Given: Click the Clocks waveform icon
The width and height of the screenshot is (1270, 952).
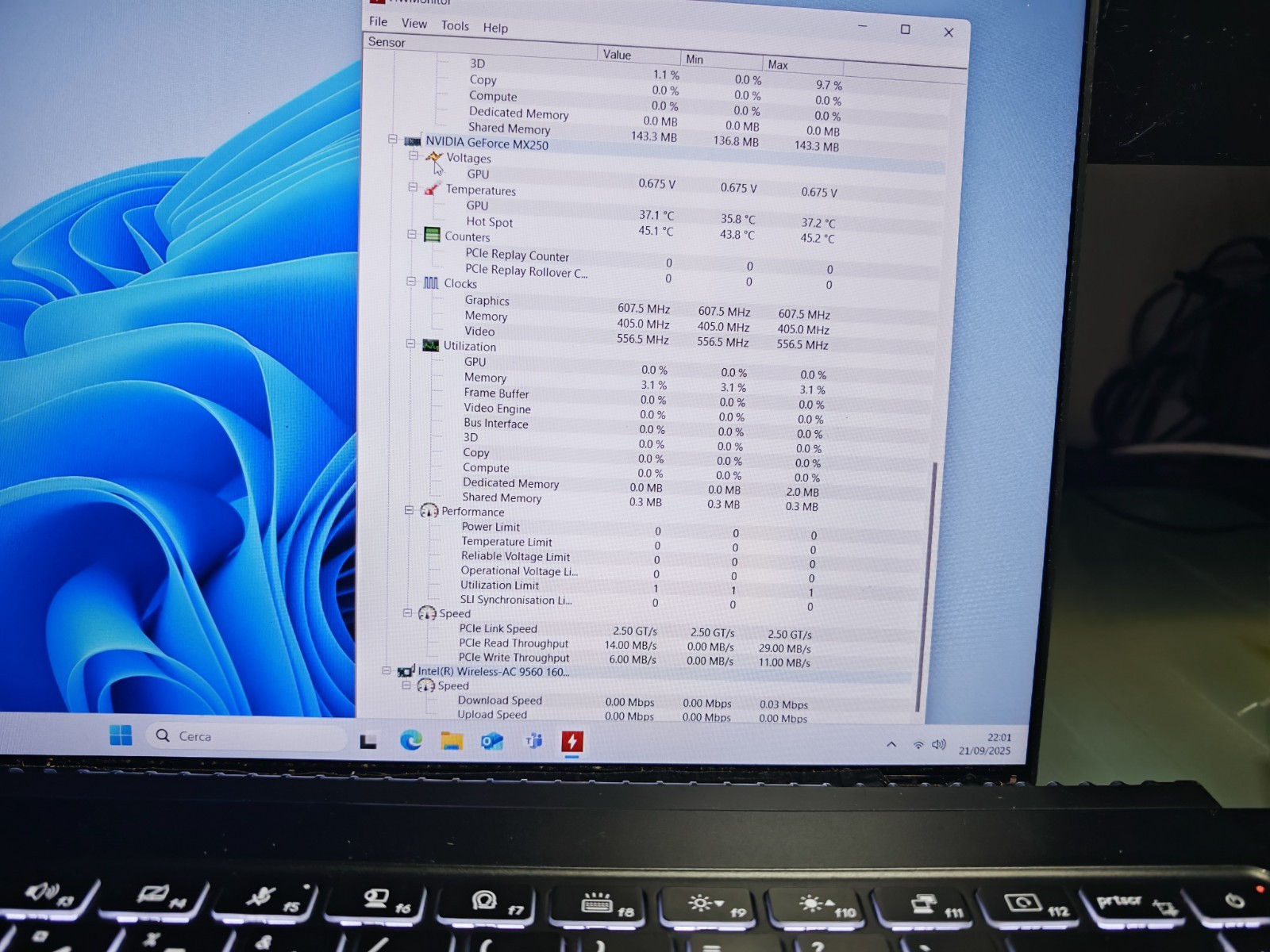Looking at the screenshot, I should point(430,282).
